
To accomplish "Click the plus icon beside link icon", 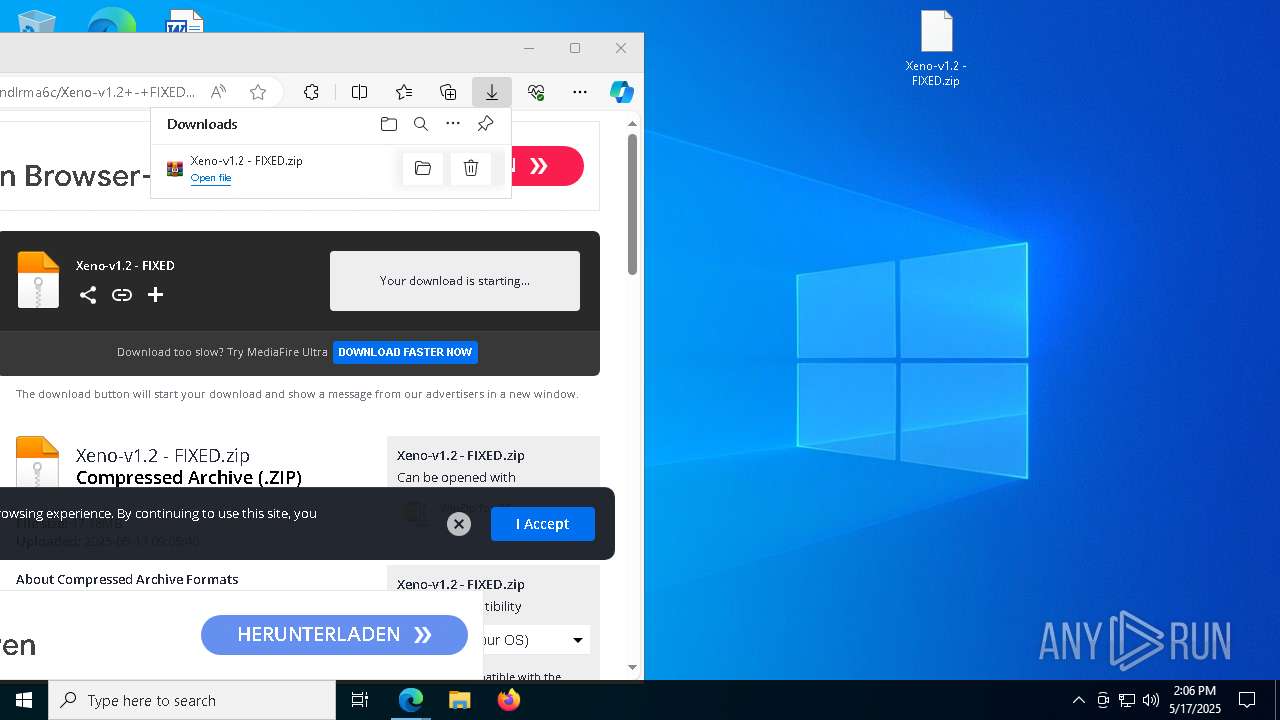I will pos(155,295).
